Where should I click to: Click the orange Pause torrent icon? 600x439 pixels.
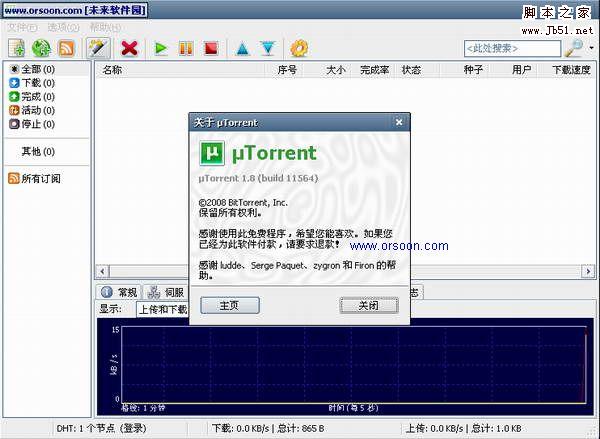(x=186, y=49)
